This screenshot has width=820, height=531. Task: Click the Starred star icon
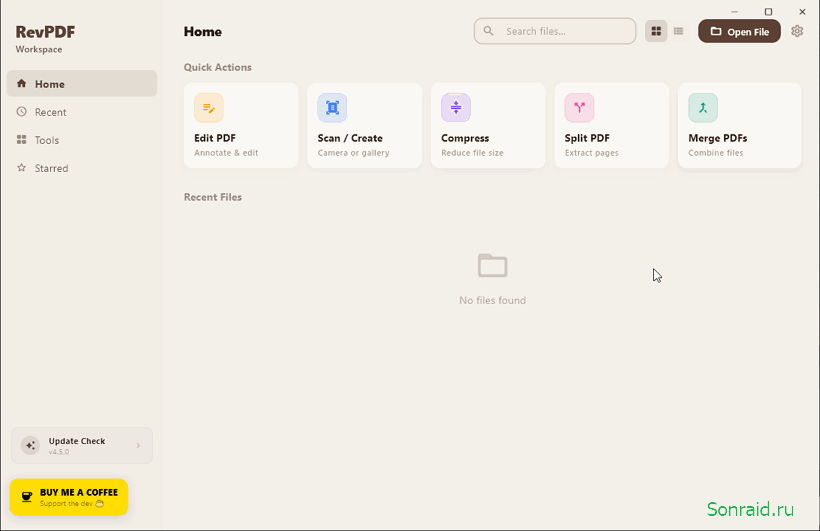pyautogui.click(x=21, y=167)
